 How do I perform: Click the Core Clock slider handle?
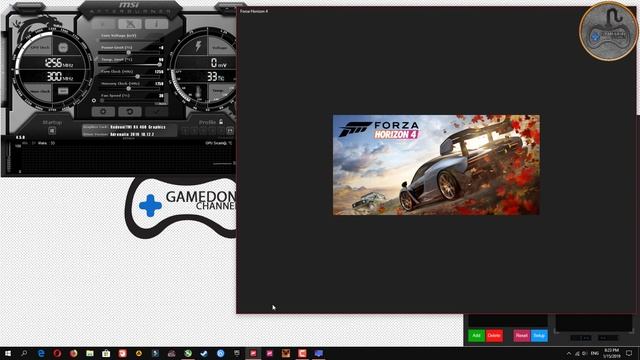coord(138,76)
